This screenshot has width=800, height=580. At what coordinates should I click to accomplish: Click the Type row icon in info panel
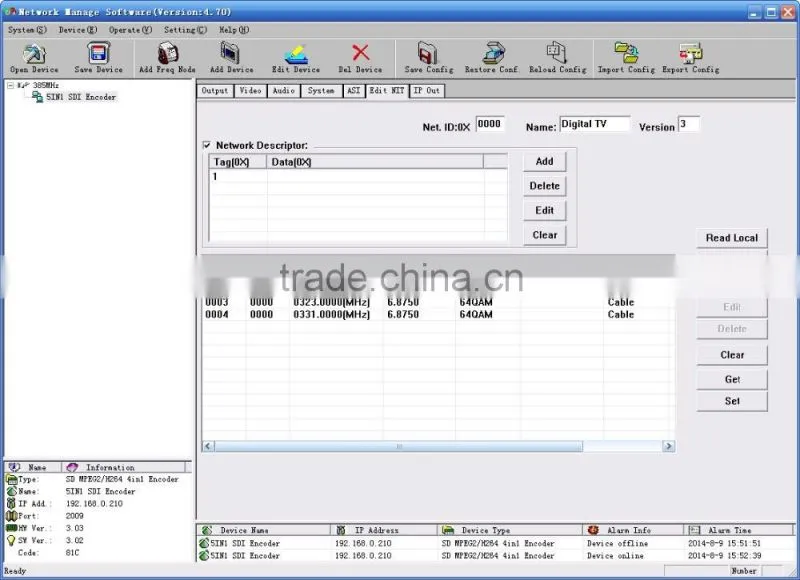tap(11, 480)
